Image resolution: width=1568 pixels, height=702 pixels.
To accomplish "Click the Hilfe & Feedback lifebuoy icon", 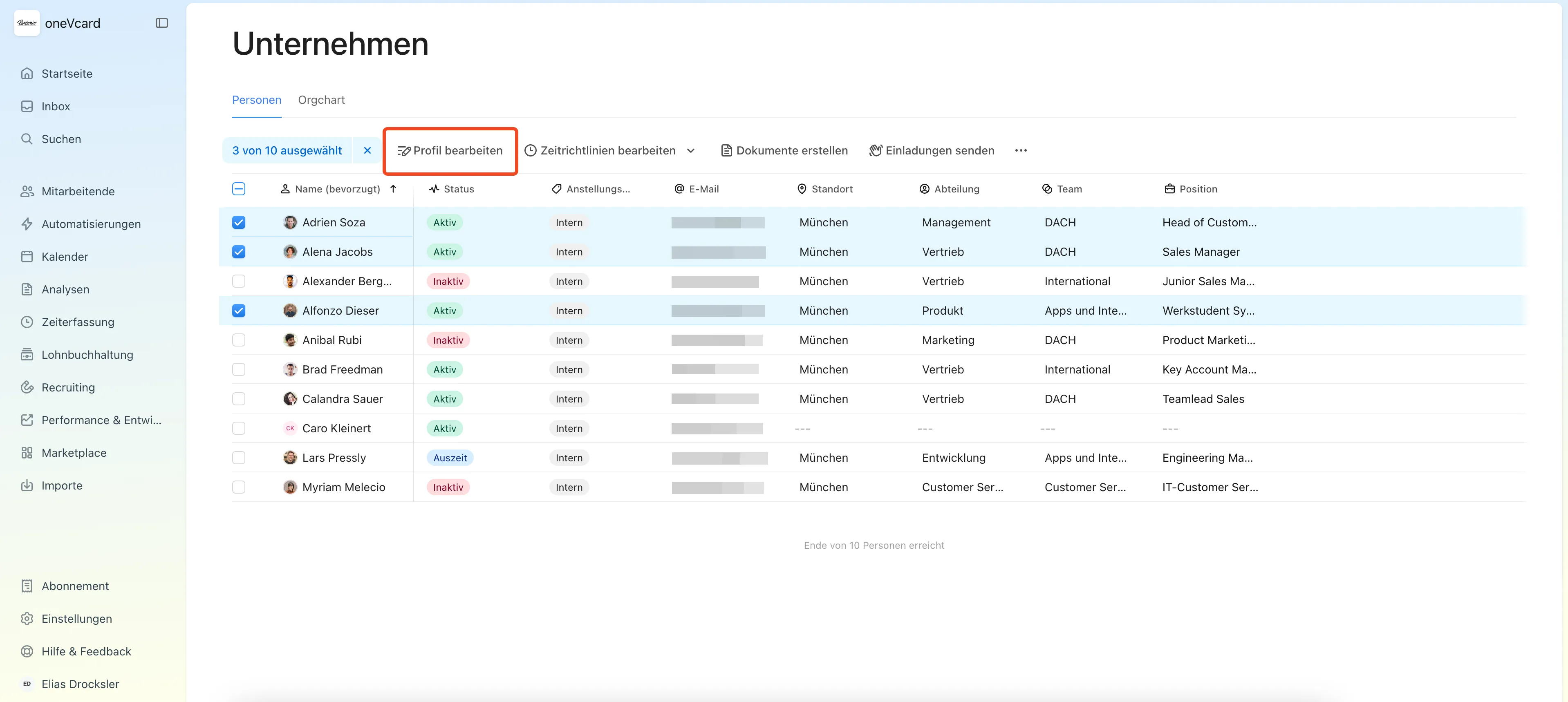I will [x=27, y=651].
